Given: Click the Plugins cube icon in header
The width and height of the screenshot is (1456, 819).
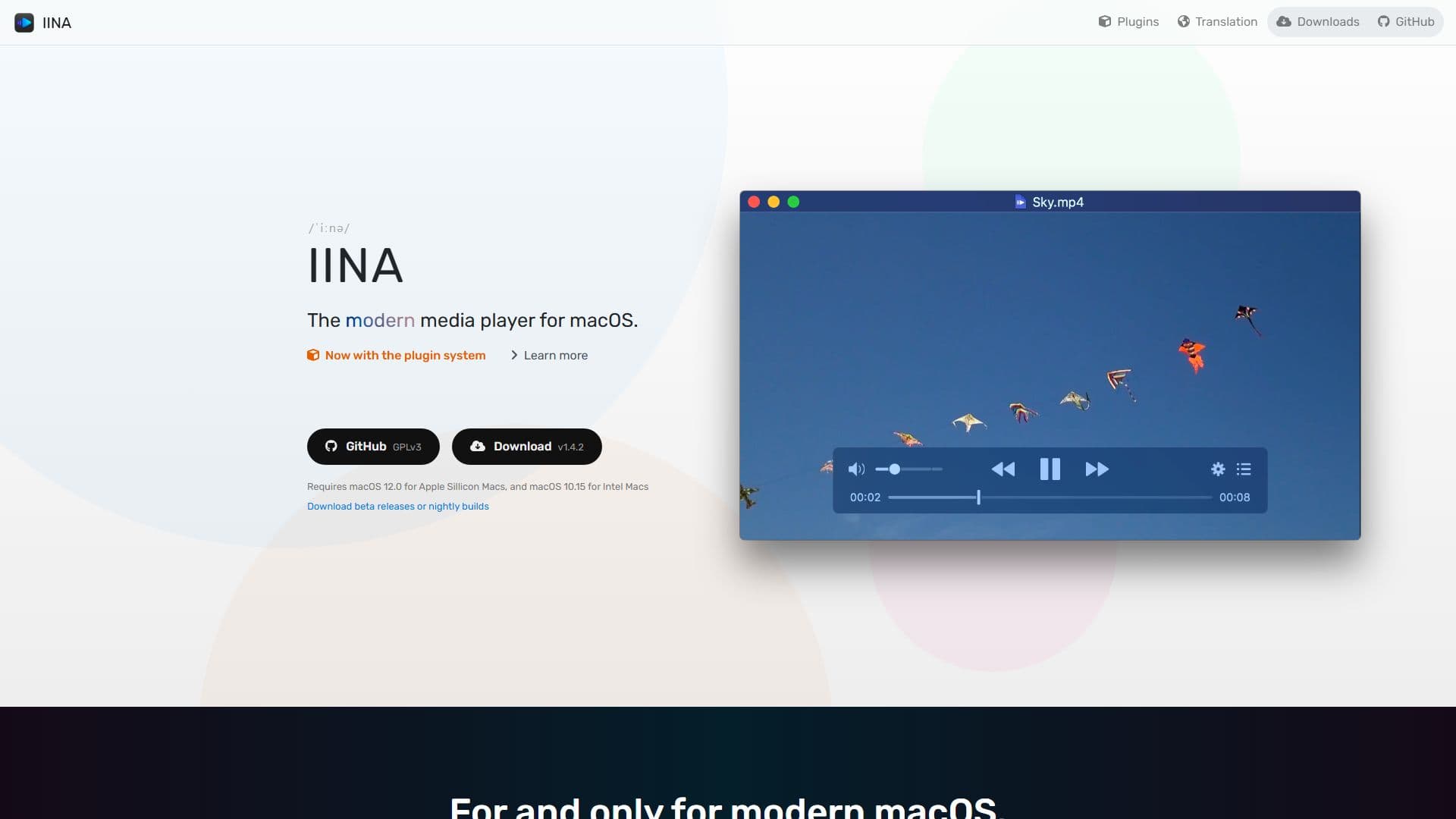Looking at the screenshot, I should pos(1105,21).
